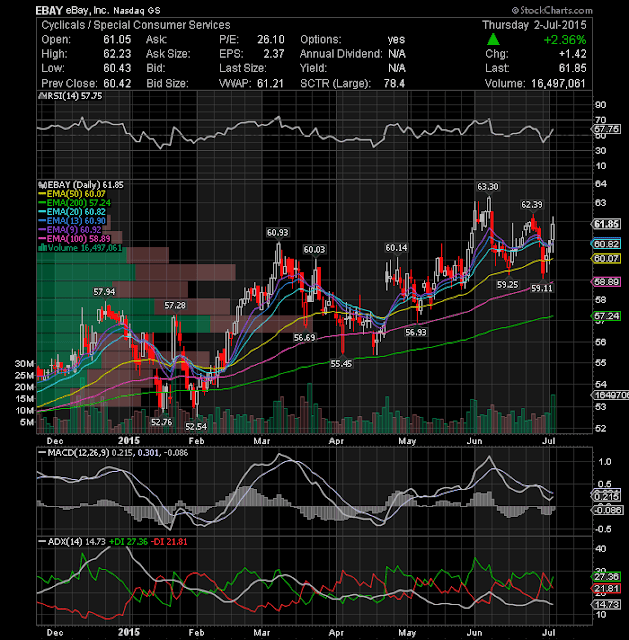Viewport: 629px width, 640px height.
Task: Click the 61.85 last price axis tag
Action: click(607, 224)
